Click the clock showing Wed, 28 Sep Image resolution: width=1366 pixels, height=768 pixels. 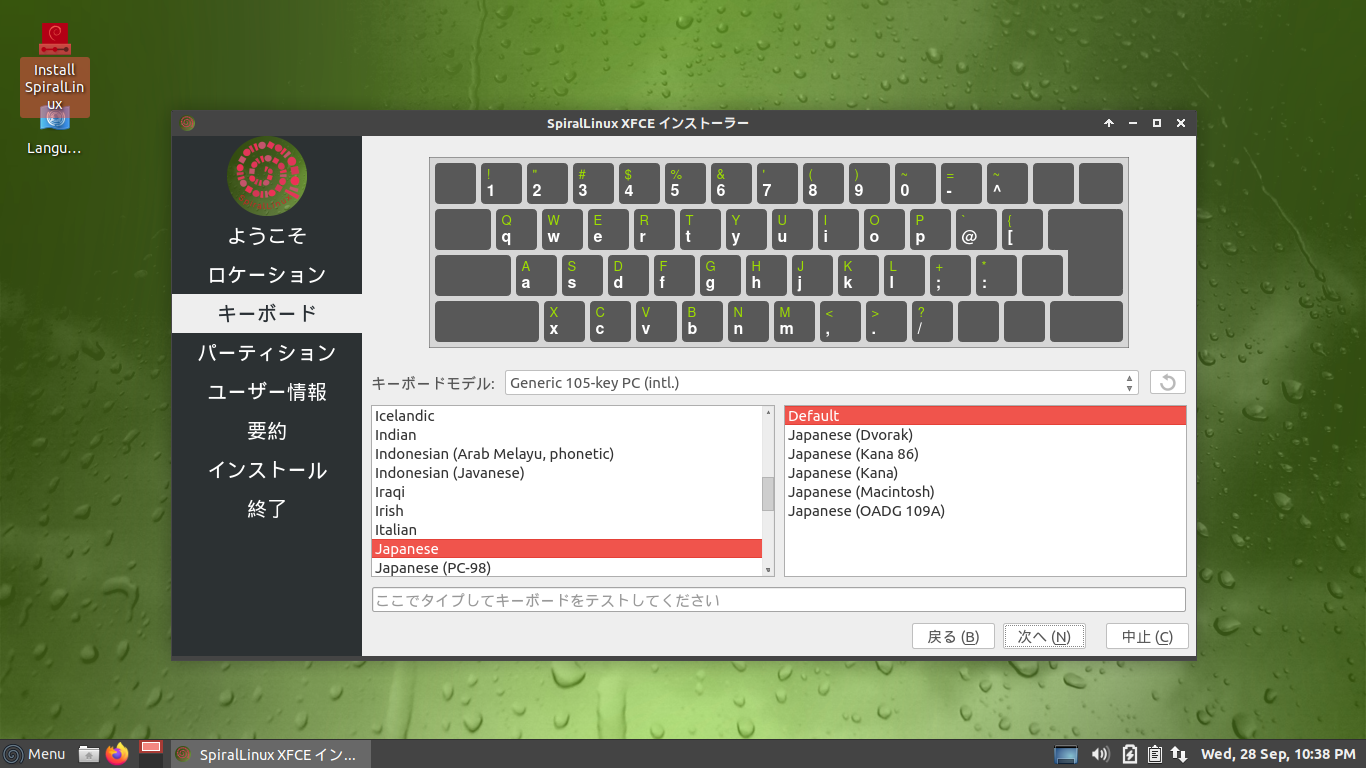click(1279, 754)
